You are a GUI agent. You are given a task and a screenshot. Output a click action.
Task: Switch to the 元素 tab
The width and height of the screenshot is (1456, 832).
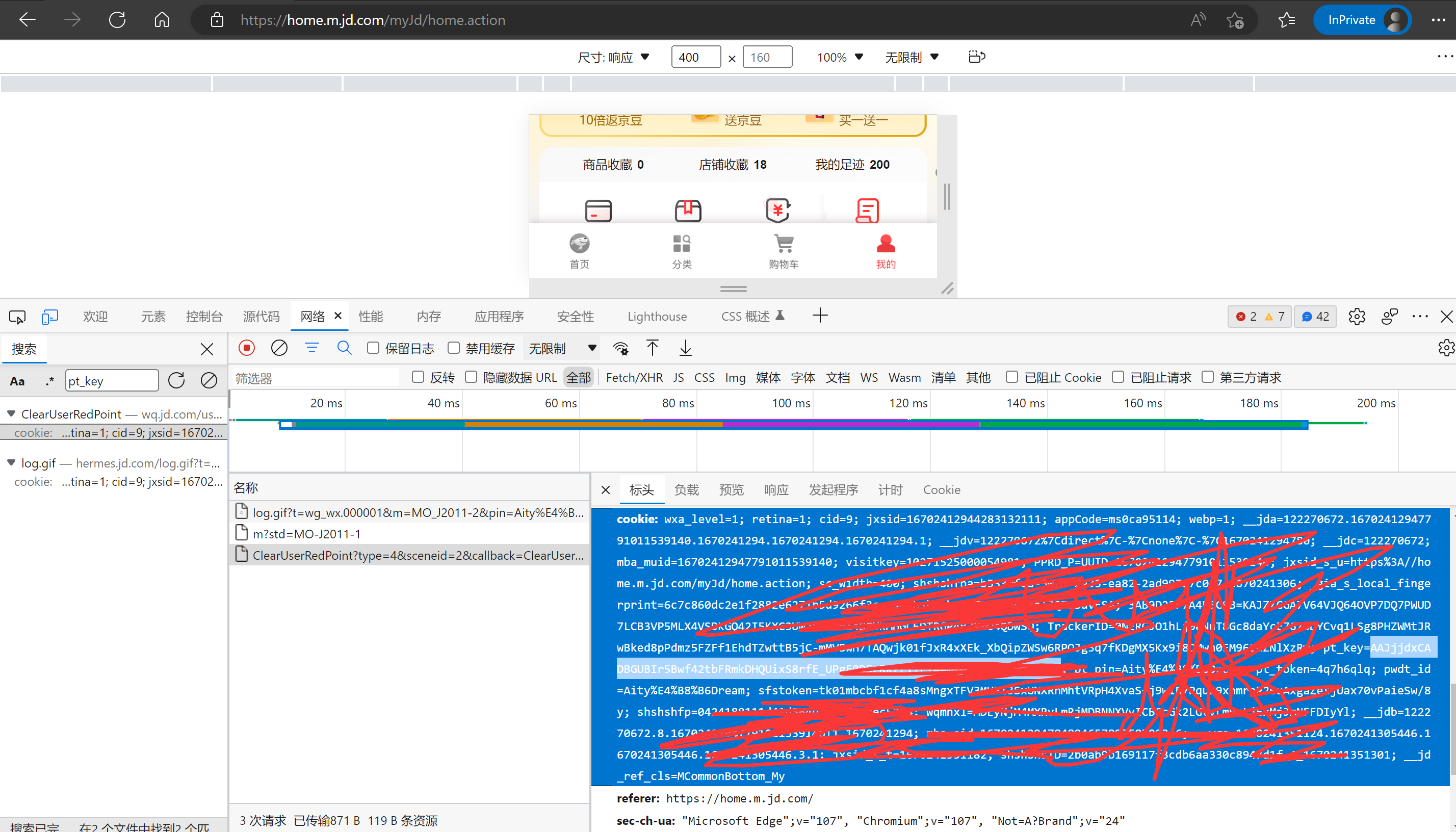pyautogui.click(x=152, y=317)
